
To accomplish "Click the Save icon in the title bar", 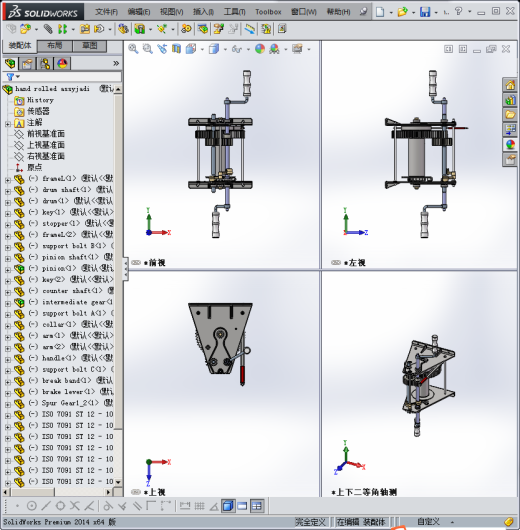I will tap(425, 12).
